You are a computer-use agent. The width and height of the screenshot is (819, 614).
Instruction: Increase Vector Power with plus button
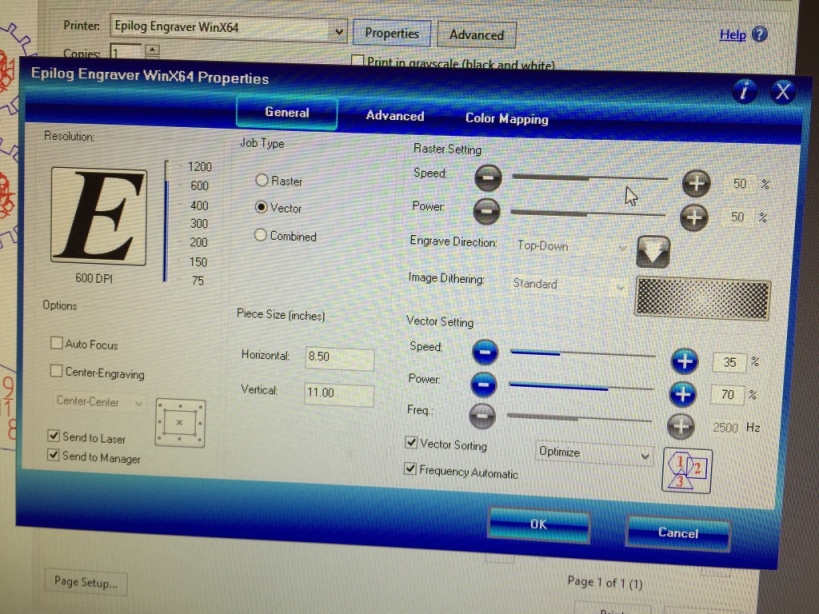click(x=682, y=394)
